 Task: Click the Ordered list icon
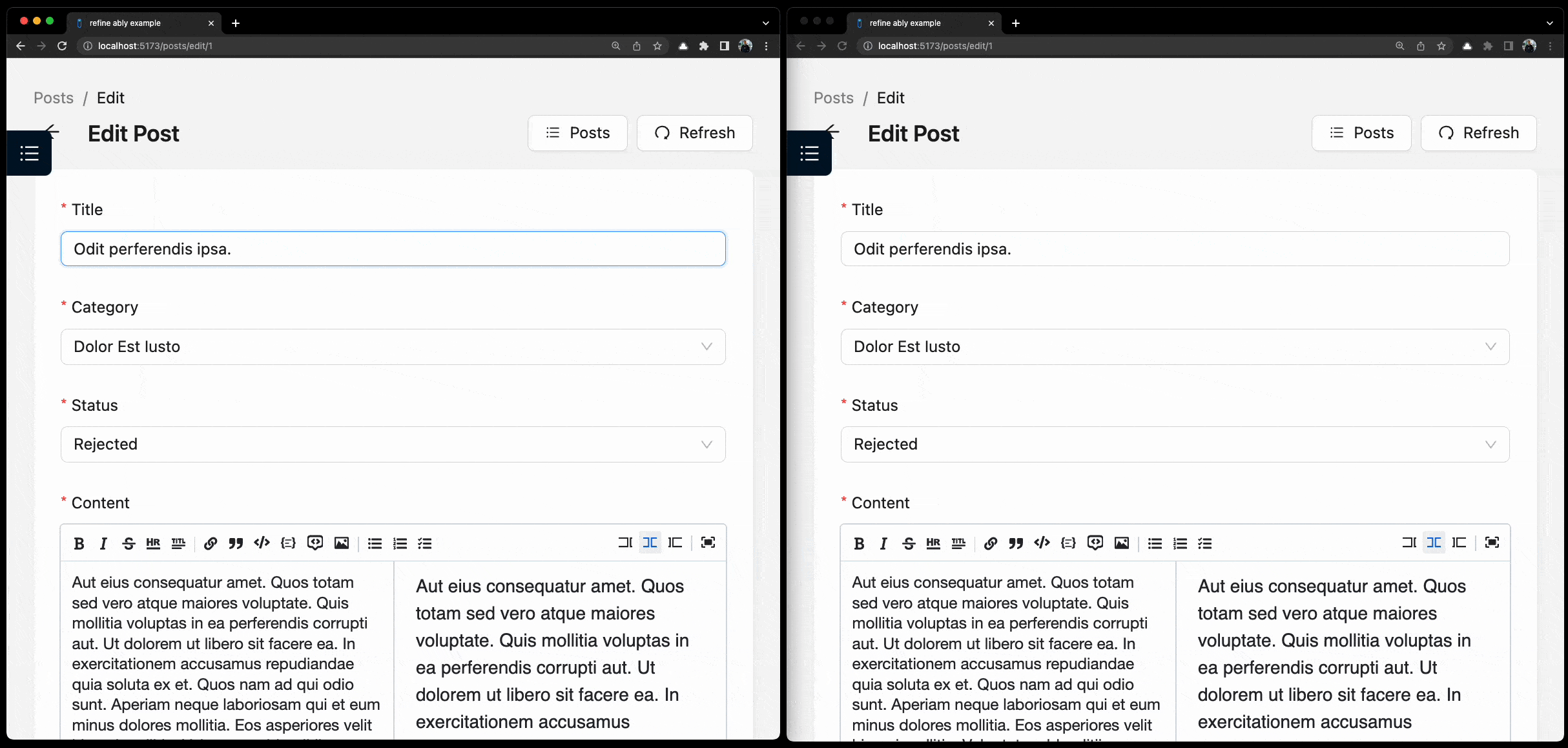click(x=399, y=543)
